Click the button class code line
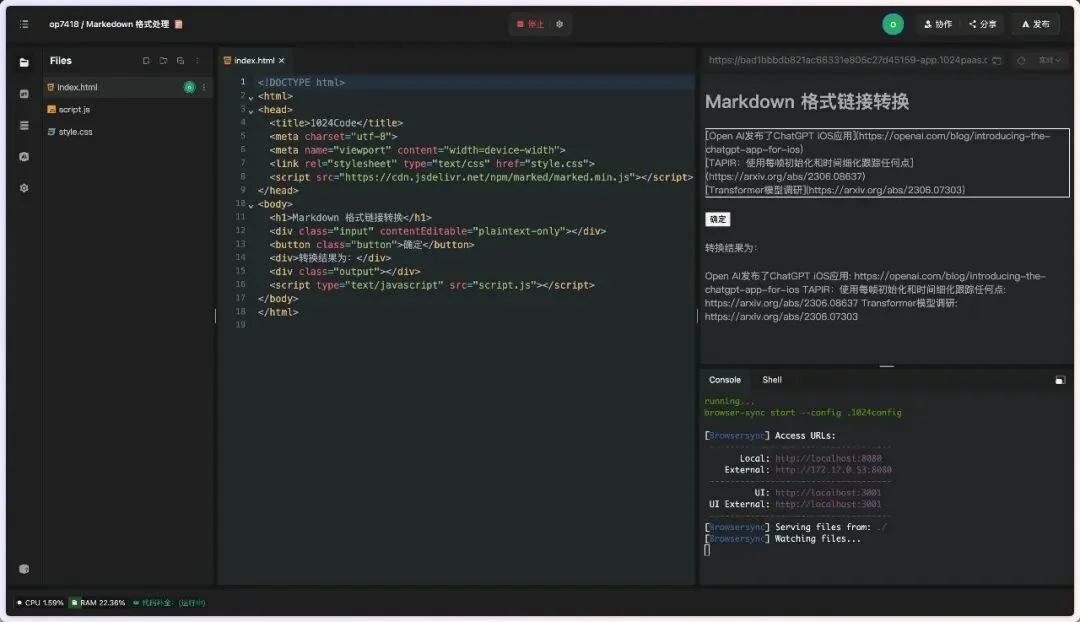This screenshot has height=622, width=1080. coord(372,245)
